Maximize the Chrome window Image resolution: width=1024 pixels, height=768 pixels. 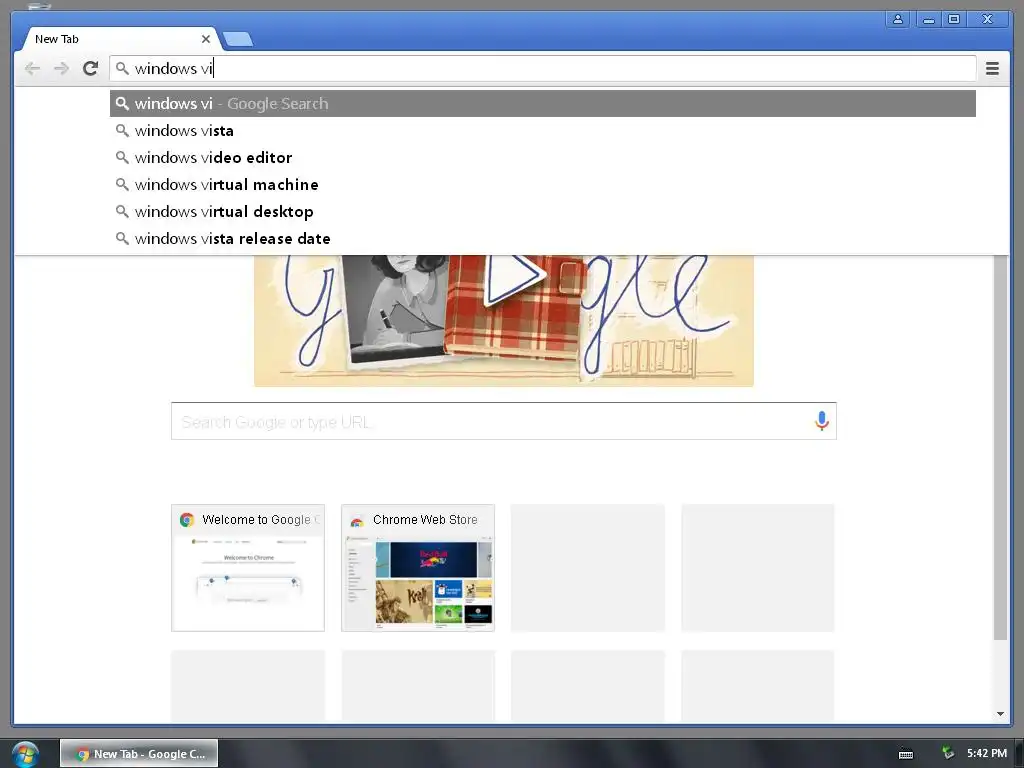point(953,20)
